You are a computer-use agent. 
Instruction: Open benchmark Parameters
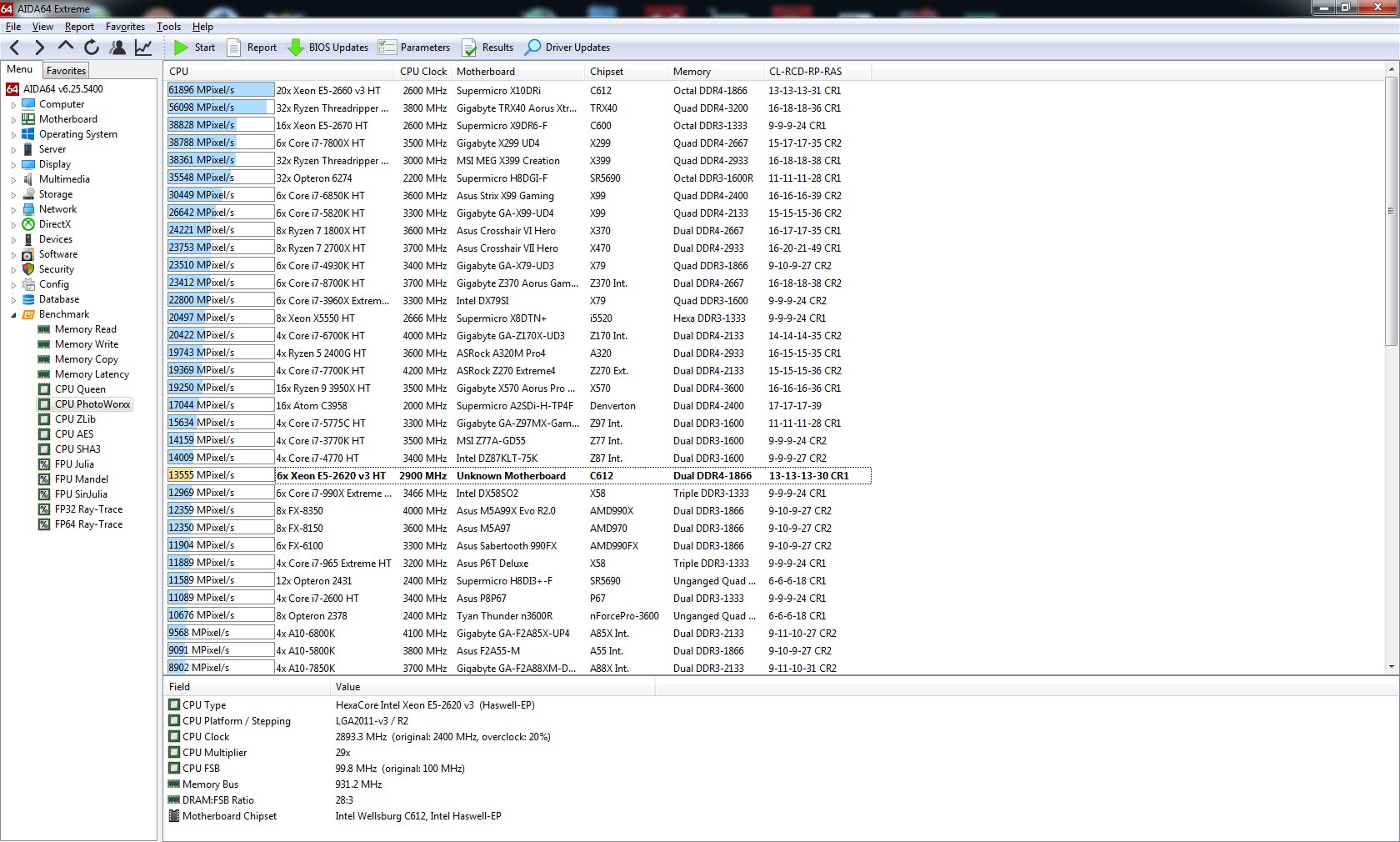coord(414,48)
